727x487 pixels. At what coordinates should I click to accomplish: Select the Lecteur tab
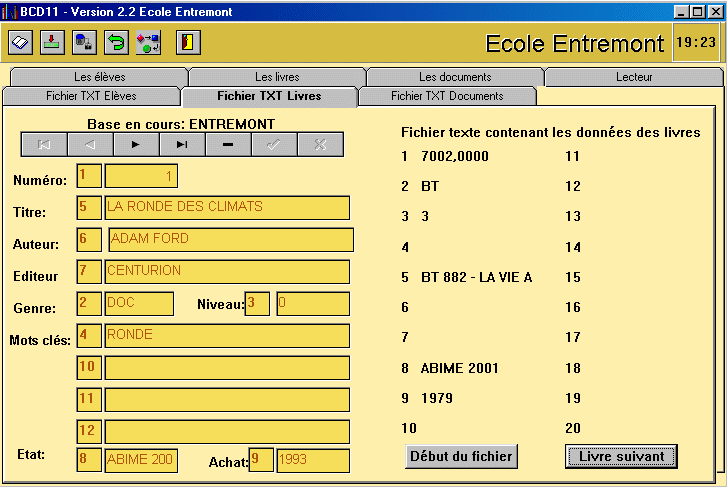tap(634, 77)
